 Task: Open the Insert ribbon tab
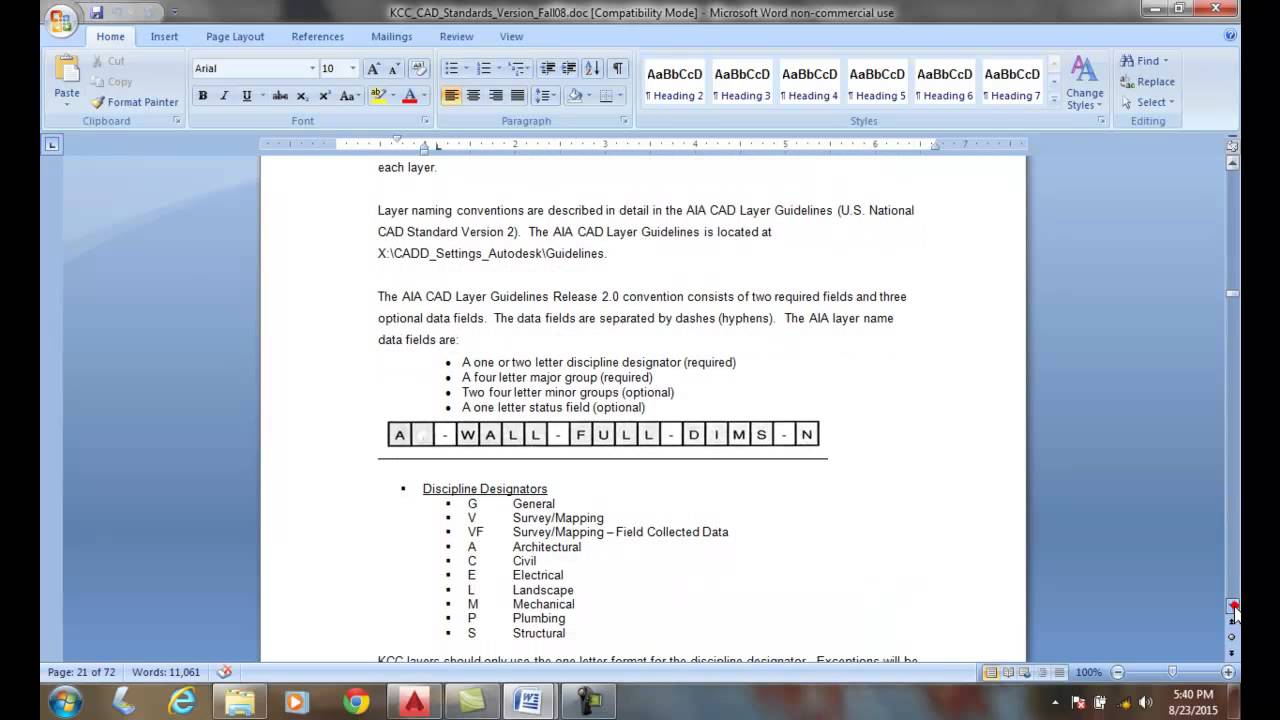164,36
